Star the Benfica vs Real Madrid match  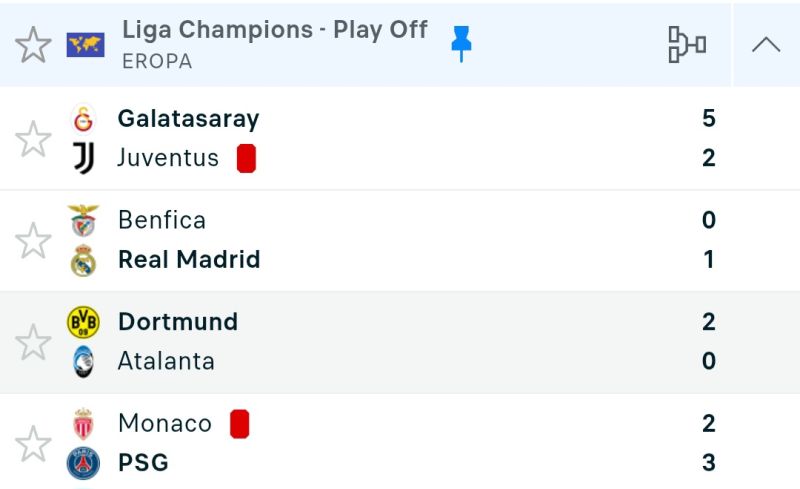[33, 241]
